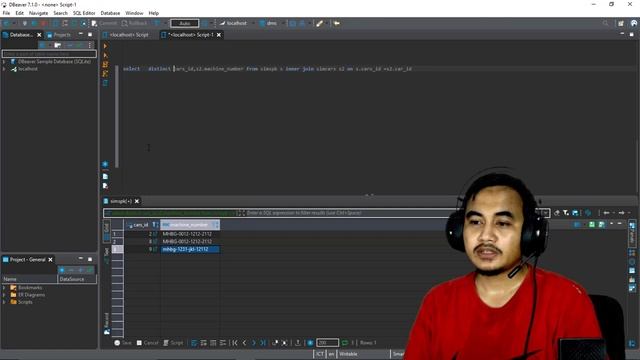Screen dimensions: 640x360
Task: Go to the previous result row
Action: 244,343
